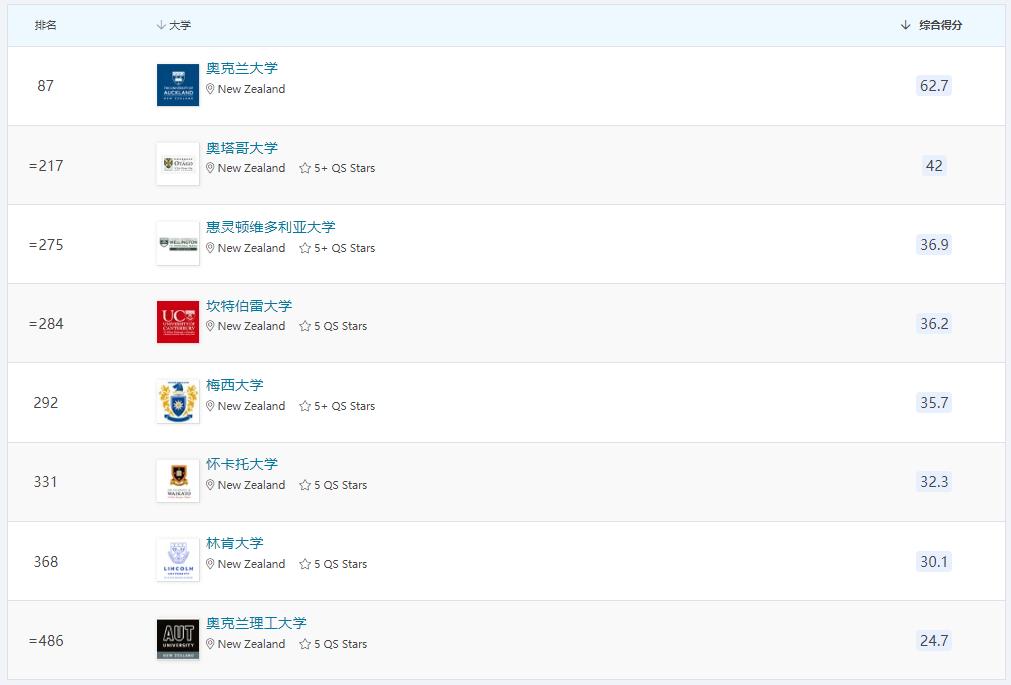The image size is (1011, 685).
Task: Toggle descending sort on the 综合得分 column
Action: click(x=903, y=25)
